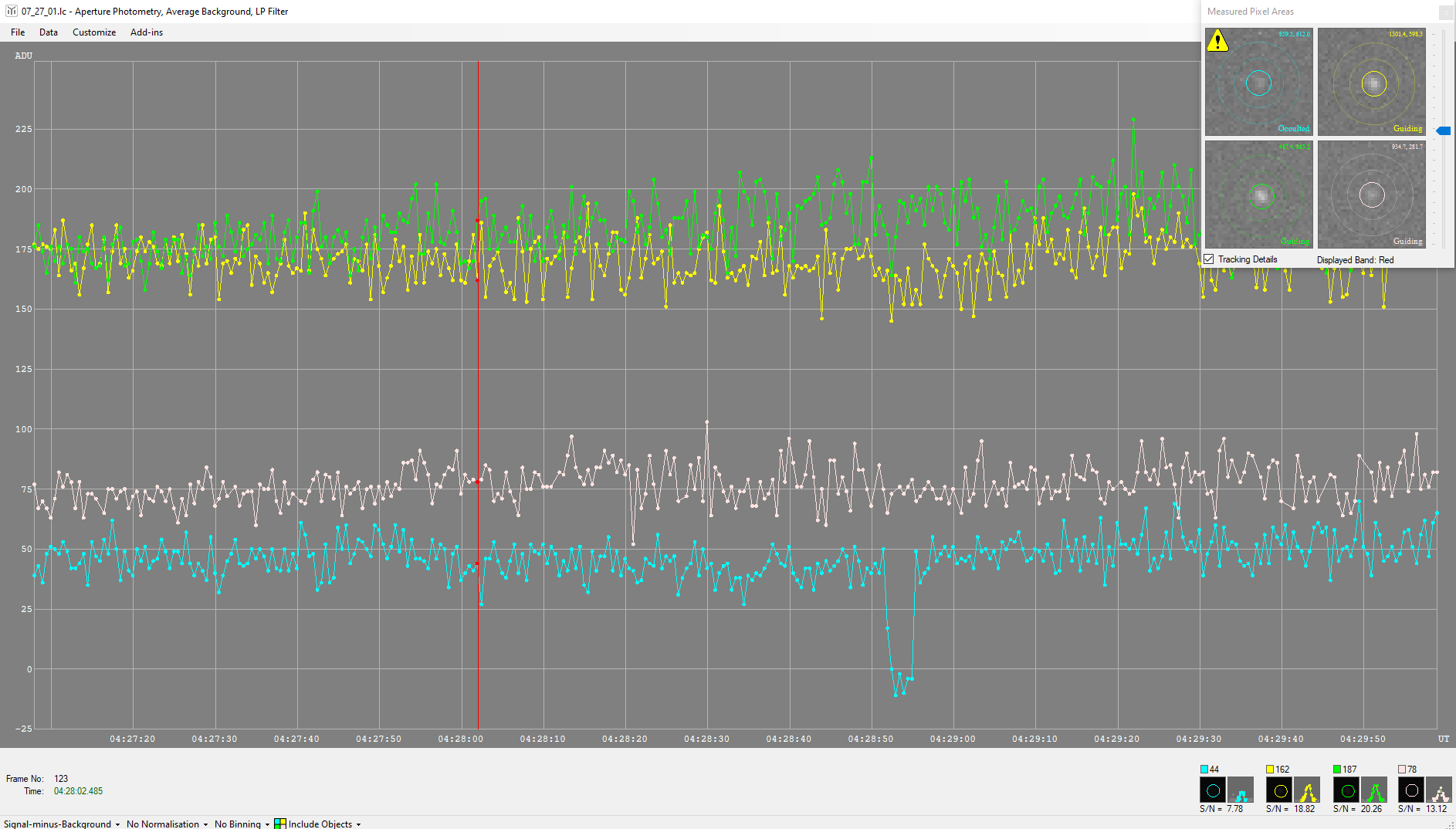Click the pink PSF profile icon
The width and height of the screenshot is (1456, 829).
point(1439,790)
